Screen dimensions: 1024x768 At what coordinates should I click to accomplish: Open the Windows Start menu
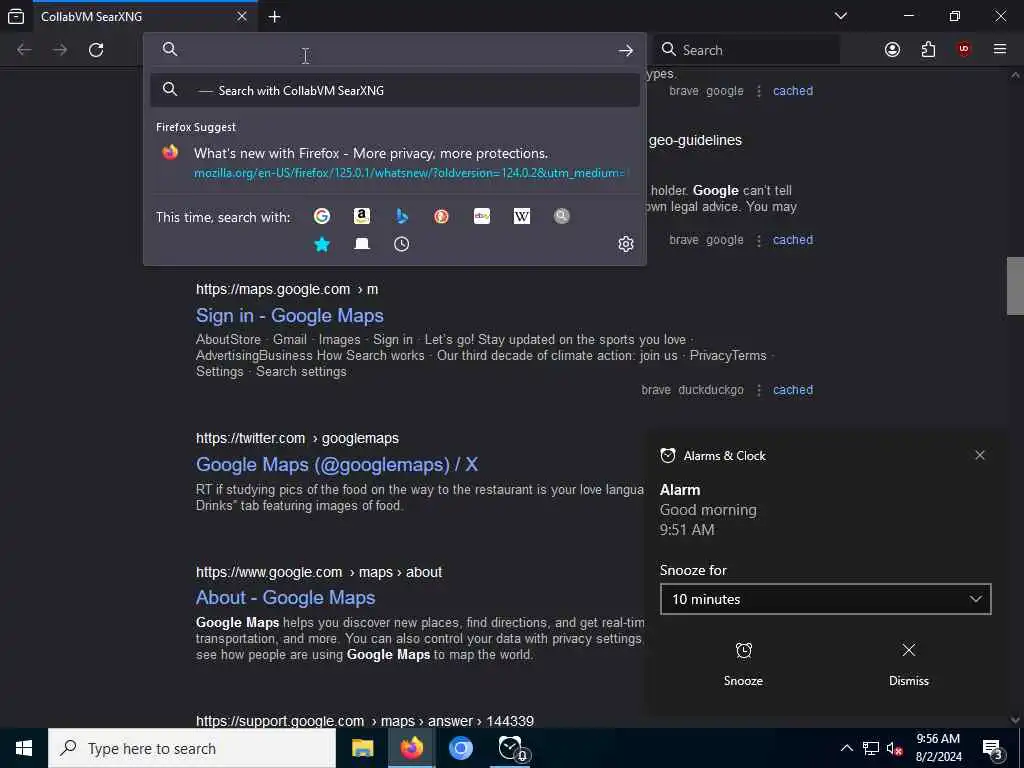[24, 748]
